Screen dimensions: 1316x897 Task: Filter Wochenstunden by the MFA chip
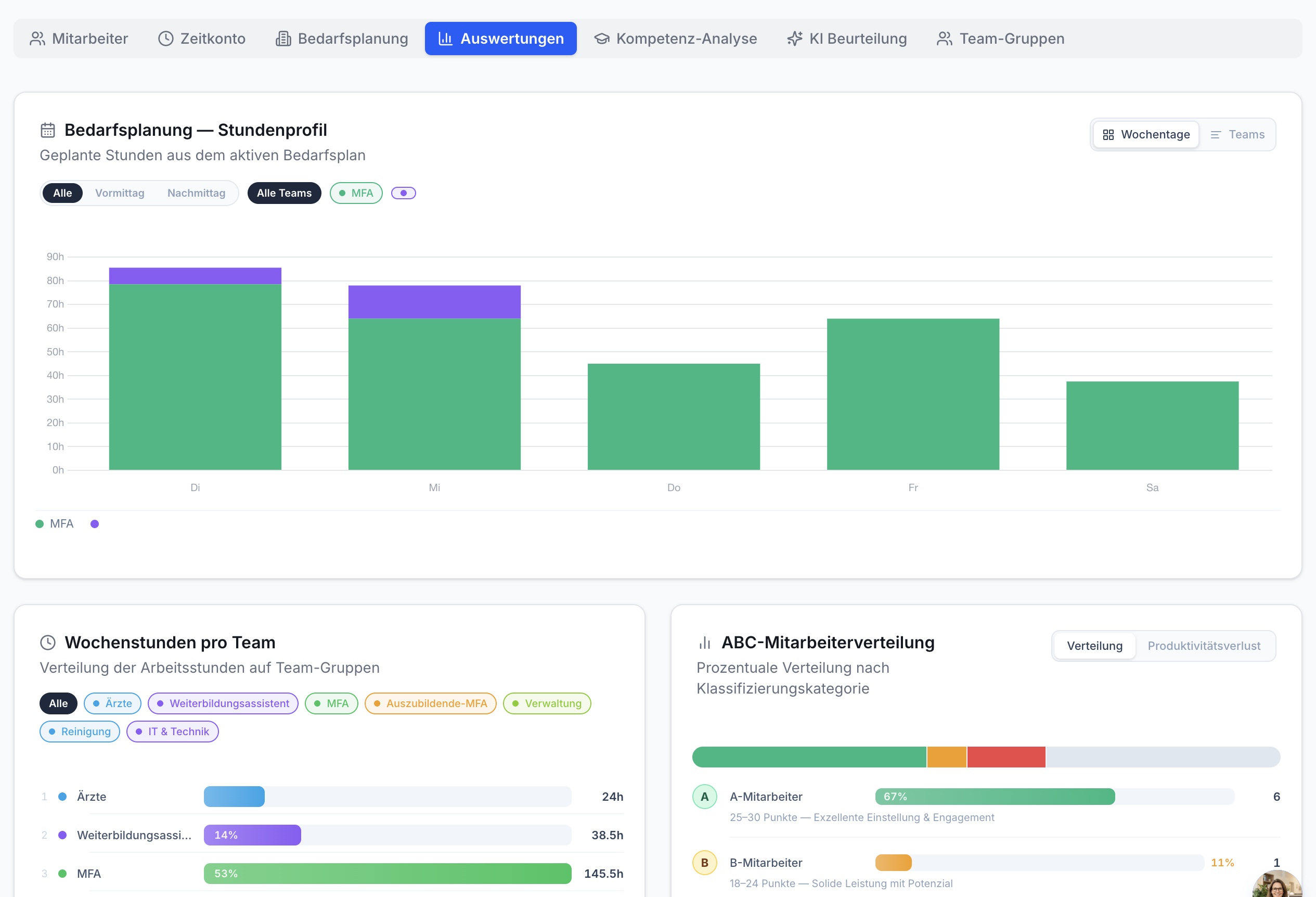(331, 703)
